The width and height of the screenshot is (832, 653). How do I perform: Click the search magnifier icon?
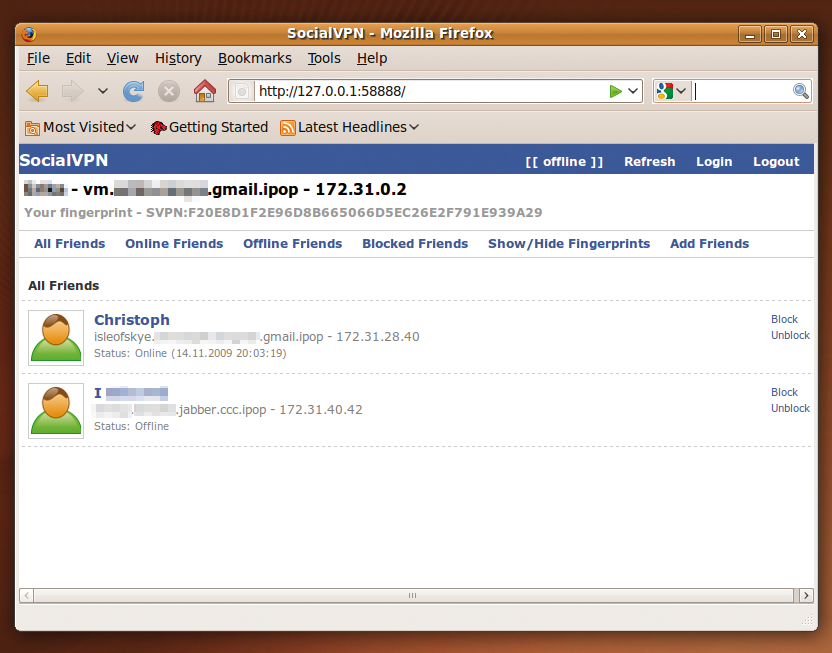pyautogui.click(x=801, y=91)
